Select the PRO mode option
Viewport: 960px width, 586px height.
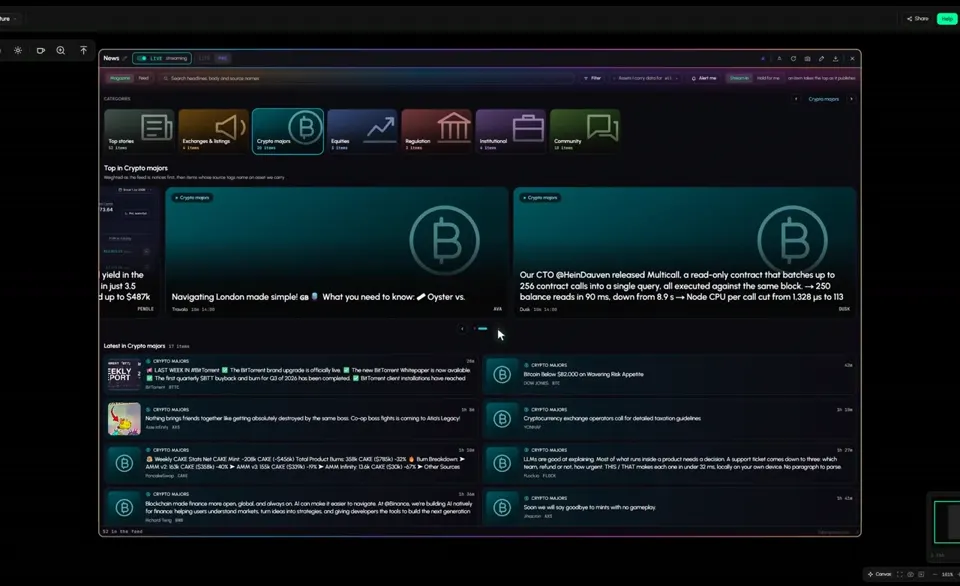(x=222, y=58)
